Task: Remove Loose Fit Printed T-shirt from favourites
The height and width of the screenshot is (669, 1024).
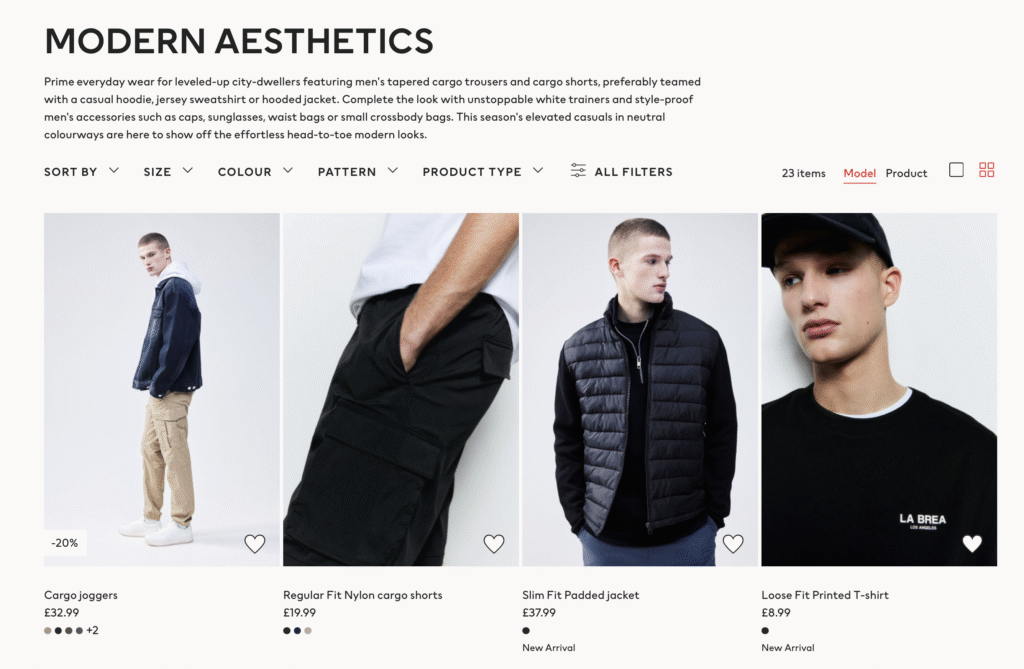Action: tap(972, 544)
